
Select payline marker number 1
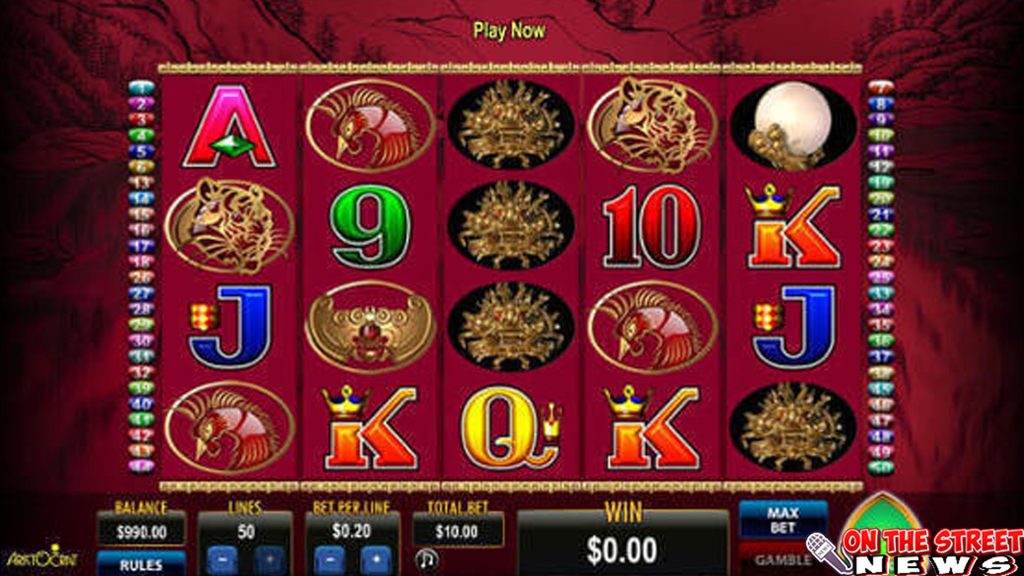click(141, 88)
